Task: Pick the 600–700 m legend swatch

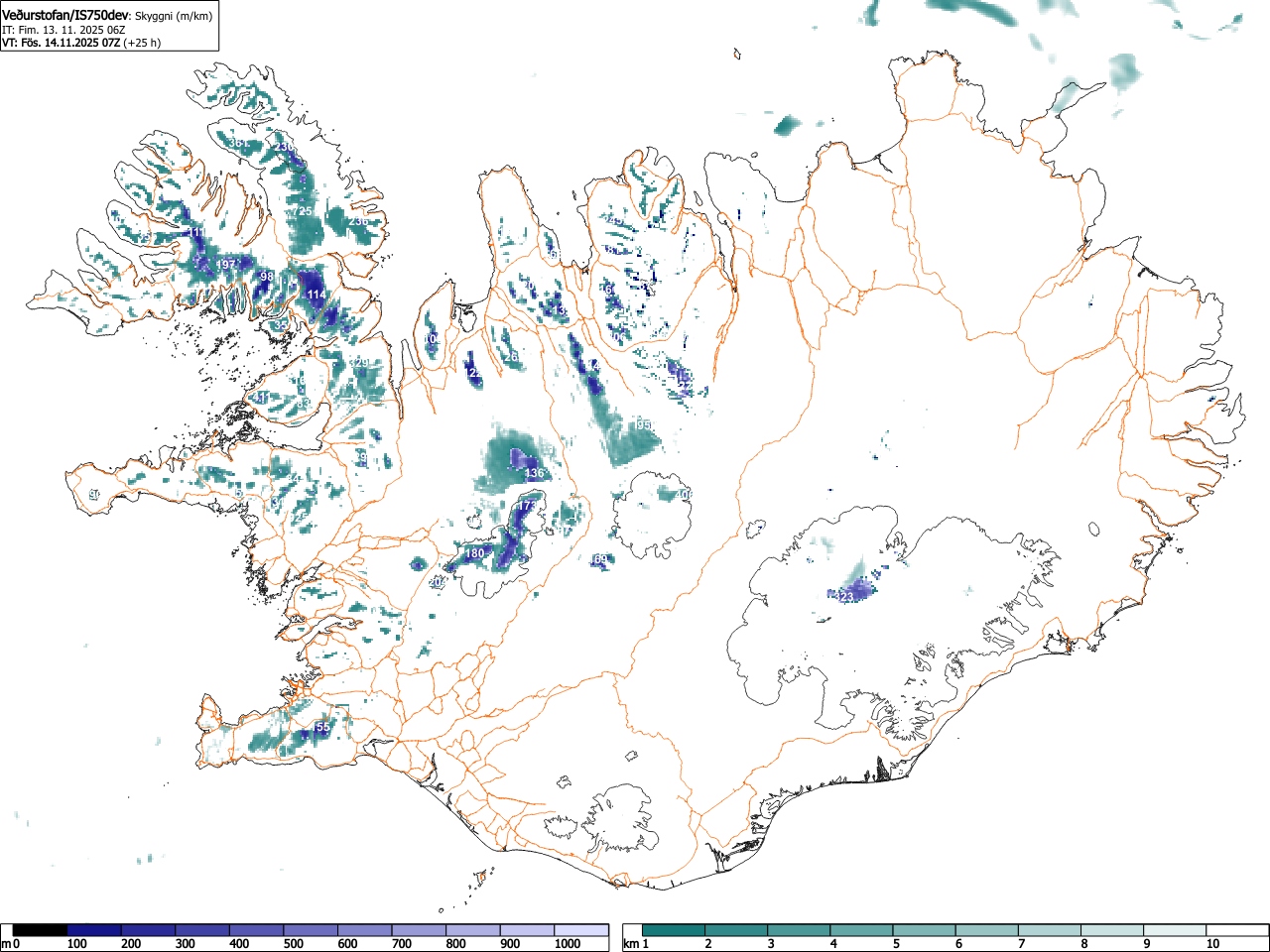Action: [x=365, y=930]
